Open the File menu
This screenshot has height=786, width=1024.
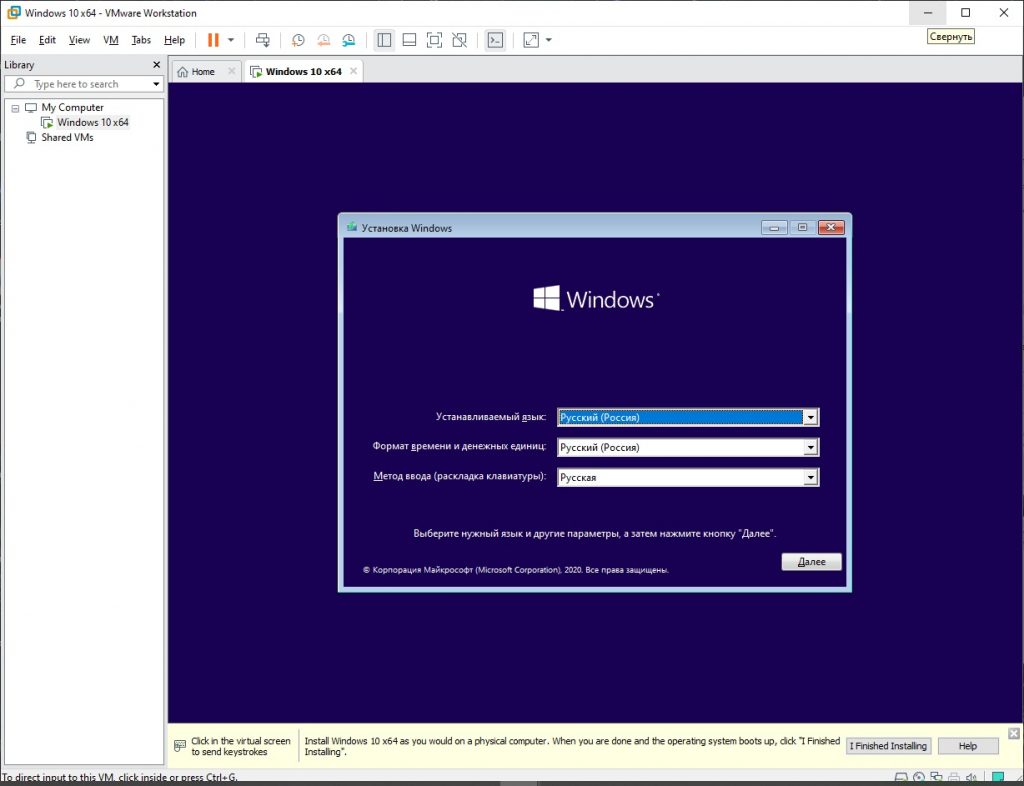(x=18, y=40)
